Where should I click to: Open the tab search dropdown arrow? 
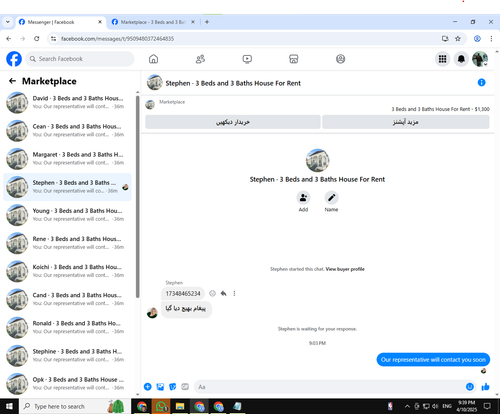coord(8,22)
